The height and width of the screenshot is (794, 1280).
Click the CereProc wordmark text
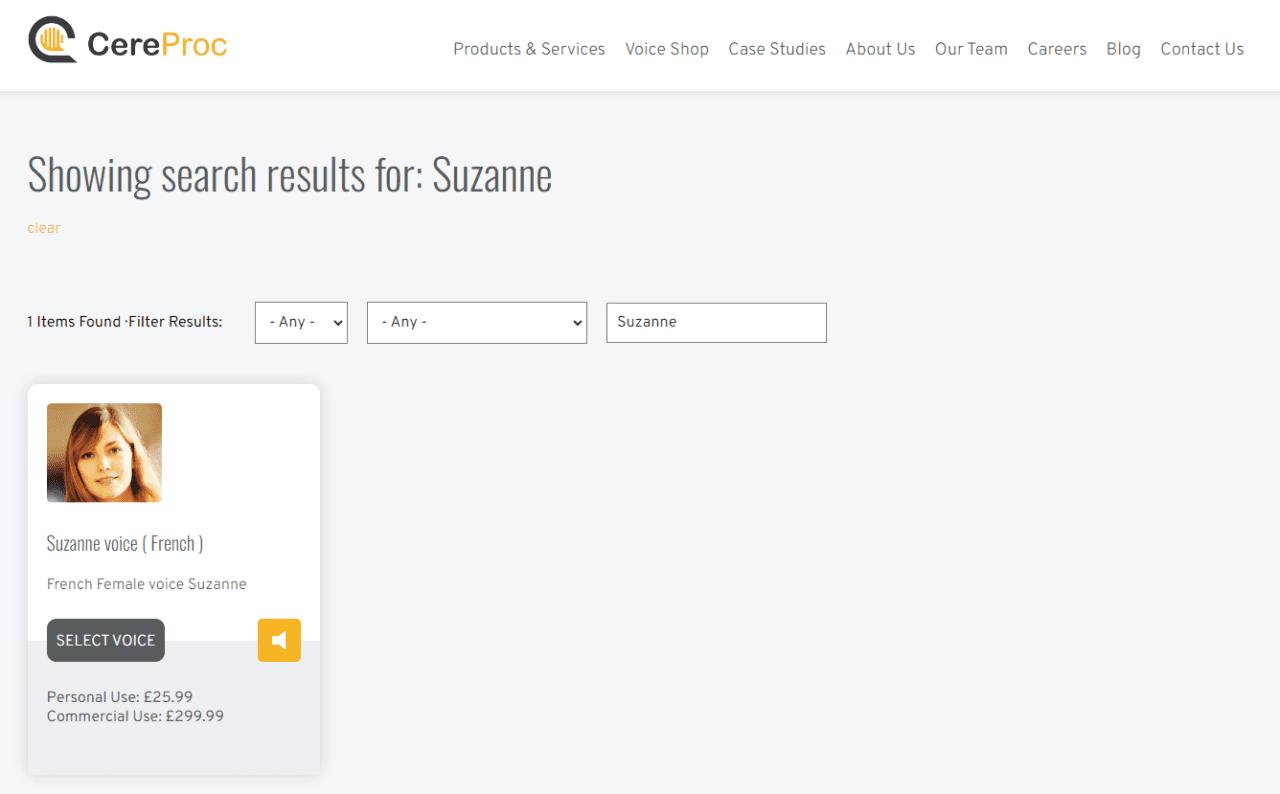click(157, 44)
